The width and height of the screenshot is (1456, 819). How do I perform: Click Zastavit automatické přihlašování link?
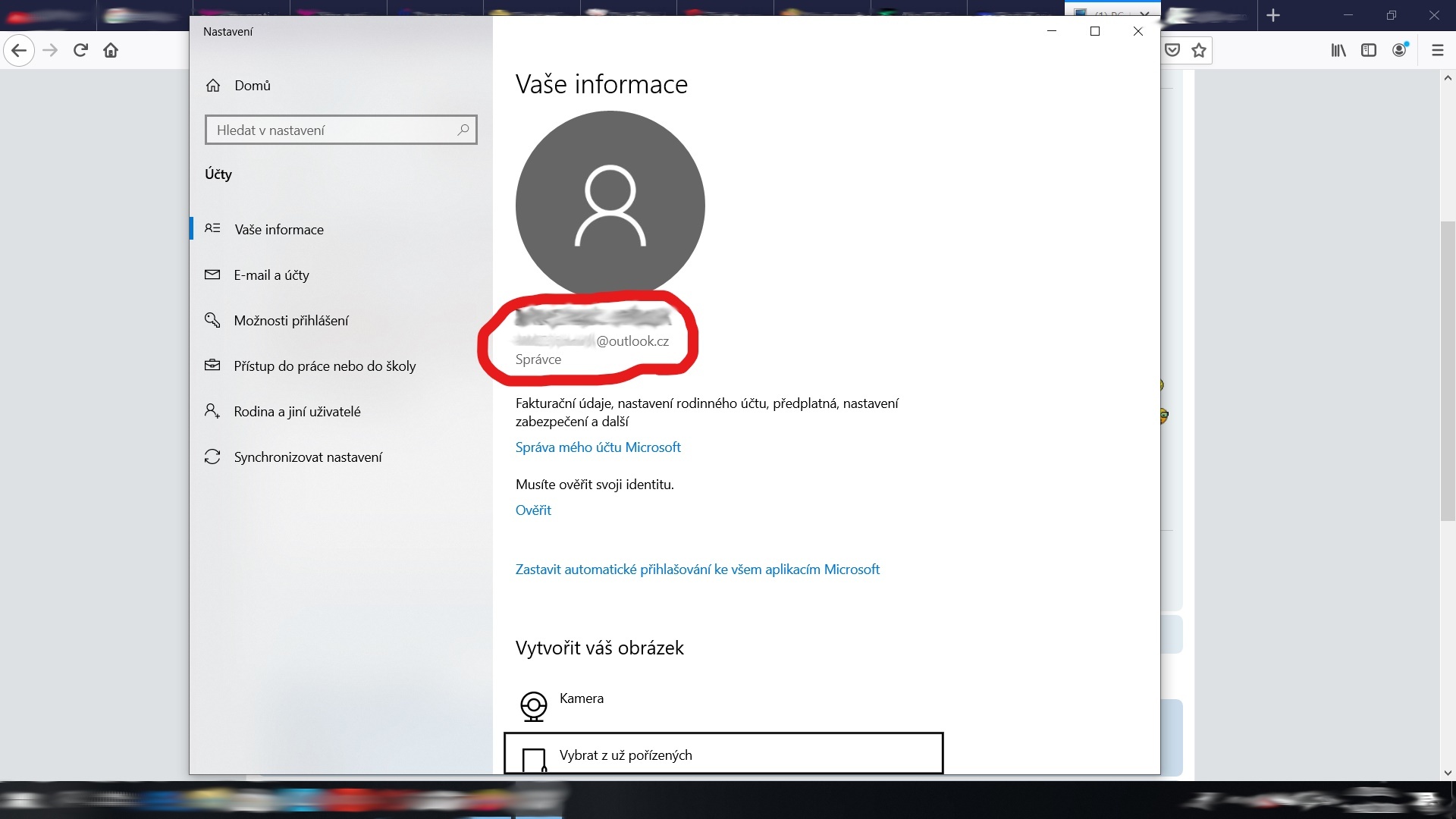(x=697, y=570)
